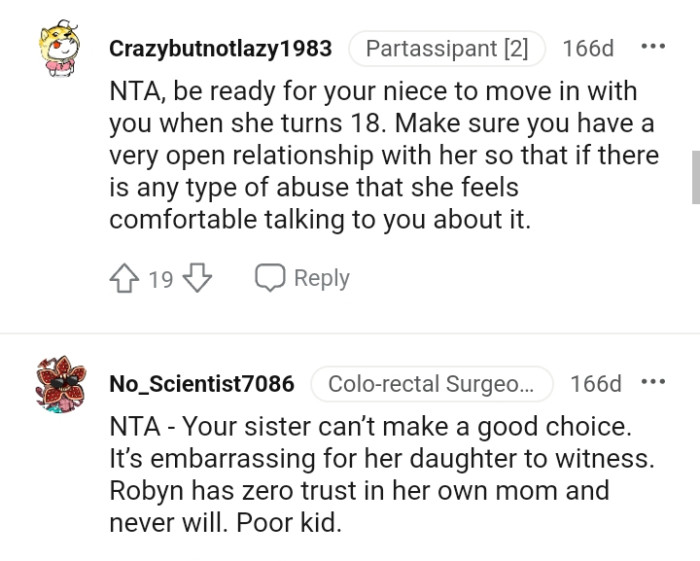Open more options for No_Scientist7086's comment
The image size is (700, 561).
click(x=652, y=383)
